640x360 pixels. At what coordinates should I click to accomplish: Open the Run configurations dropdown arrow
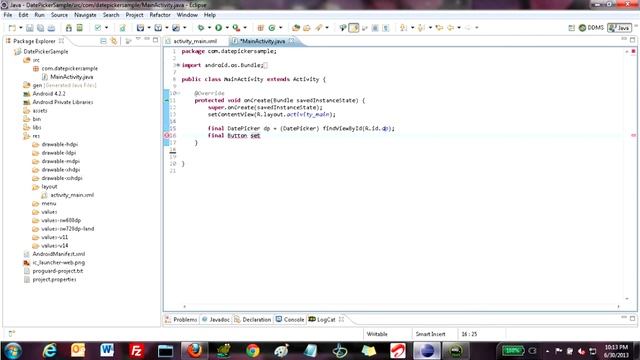[227, 28]
